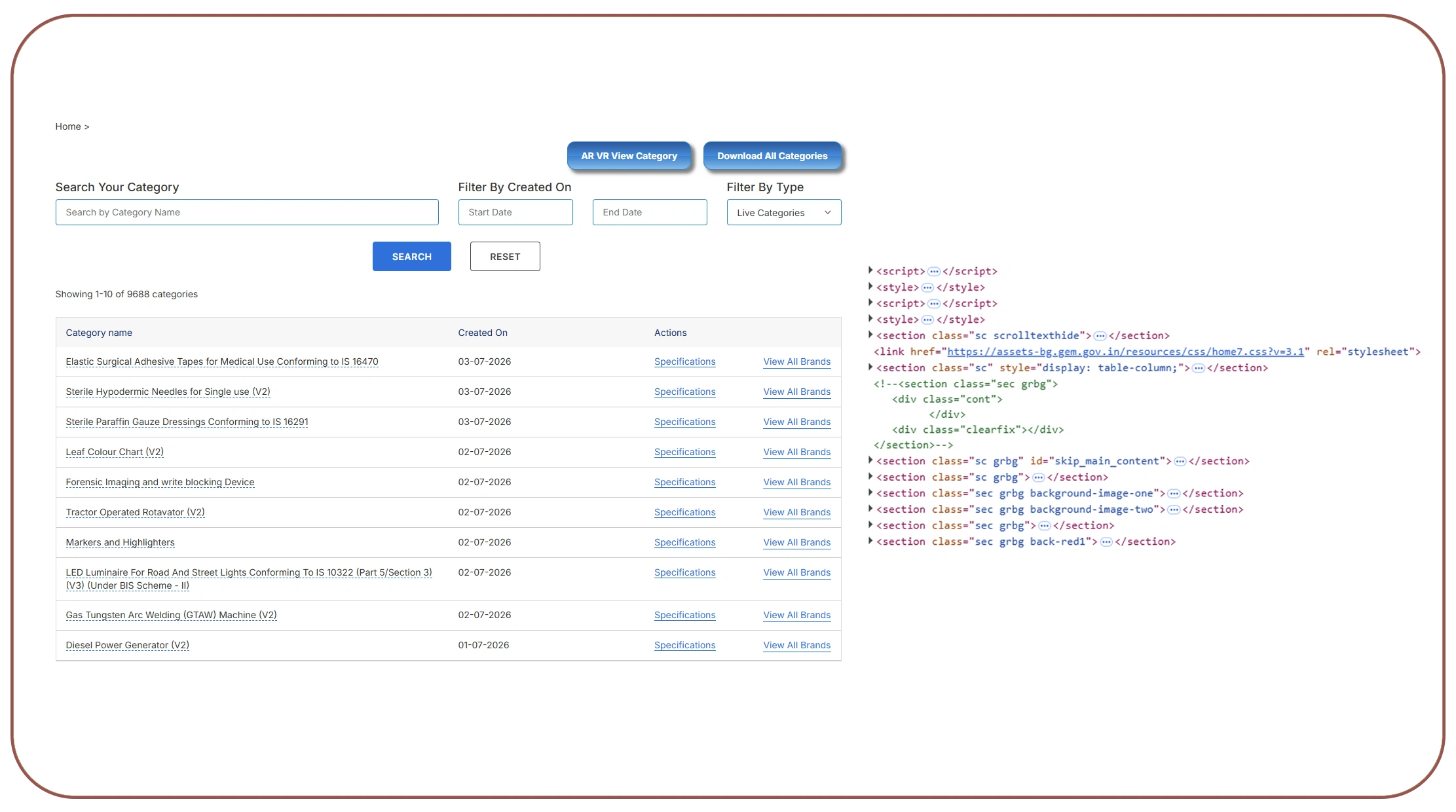The height and width of the screenshot is (812, 1456).
Task: Click the End Date input
Action: [650, 212]
